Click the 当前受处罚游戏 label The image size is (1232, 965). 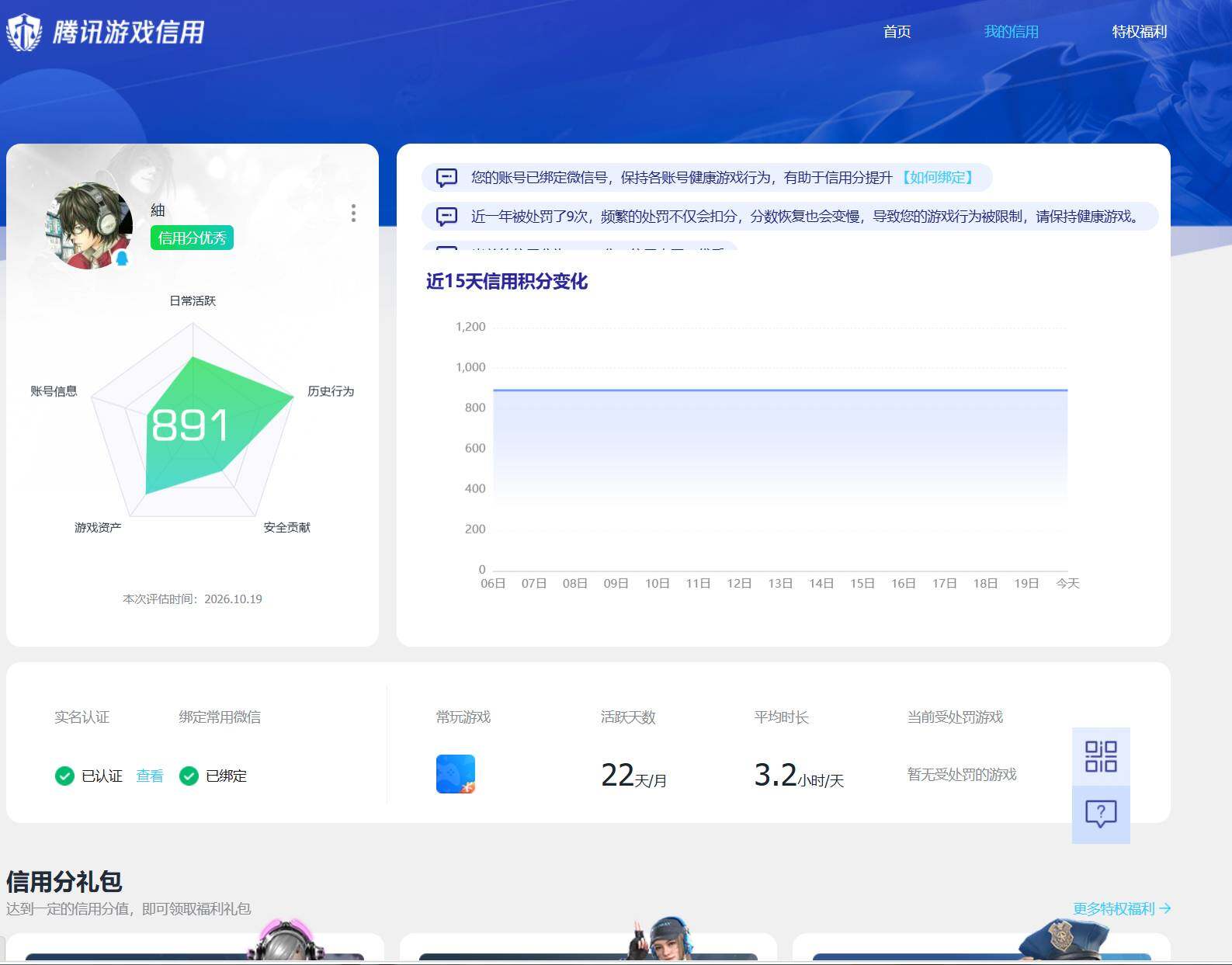955,717
